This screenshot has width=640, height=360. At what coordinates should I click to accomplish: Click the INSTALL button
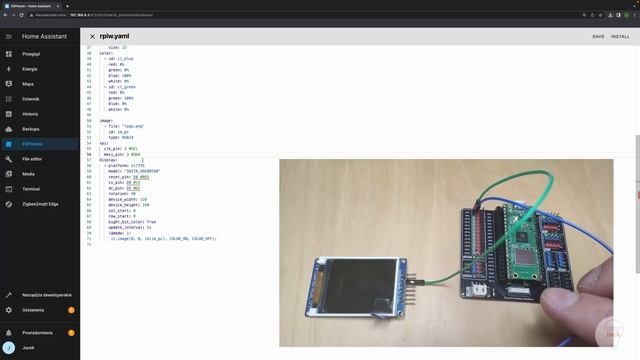620,37
